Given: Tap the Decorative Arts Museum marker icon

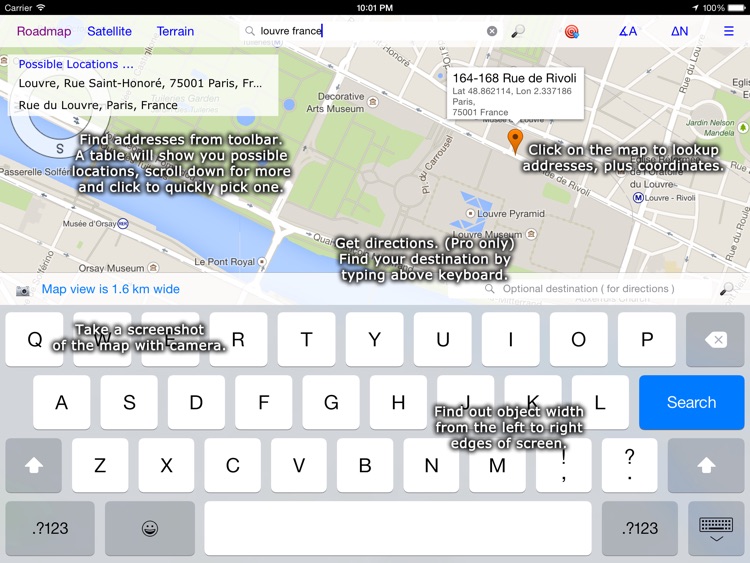Looking at the screenshot, I should point(373,102).
